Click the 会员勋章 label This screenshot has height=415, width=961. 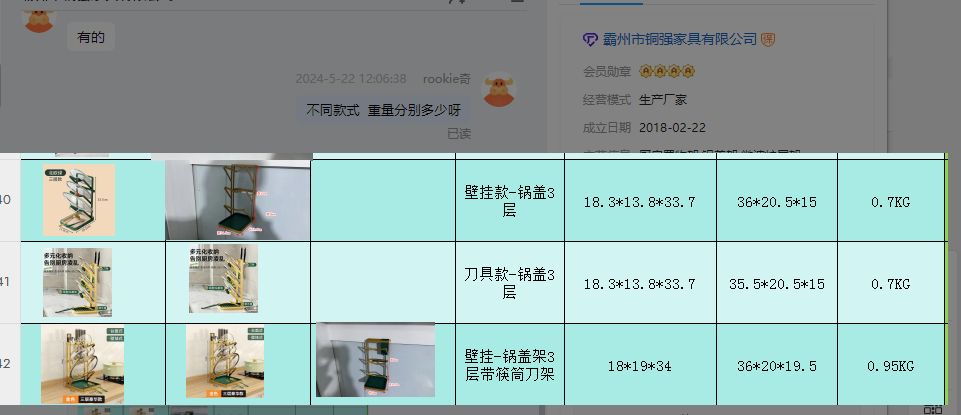pos(607,72)
